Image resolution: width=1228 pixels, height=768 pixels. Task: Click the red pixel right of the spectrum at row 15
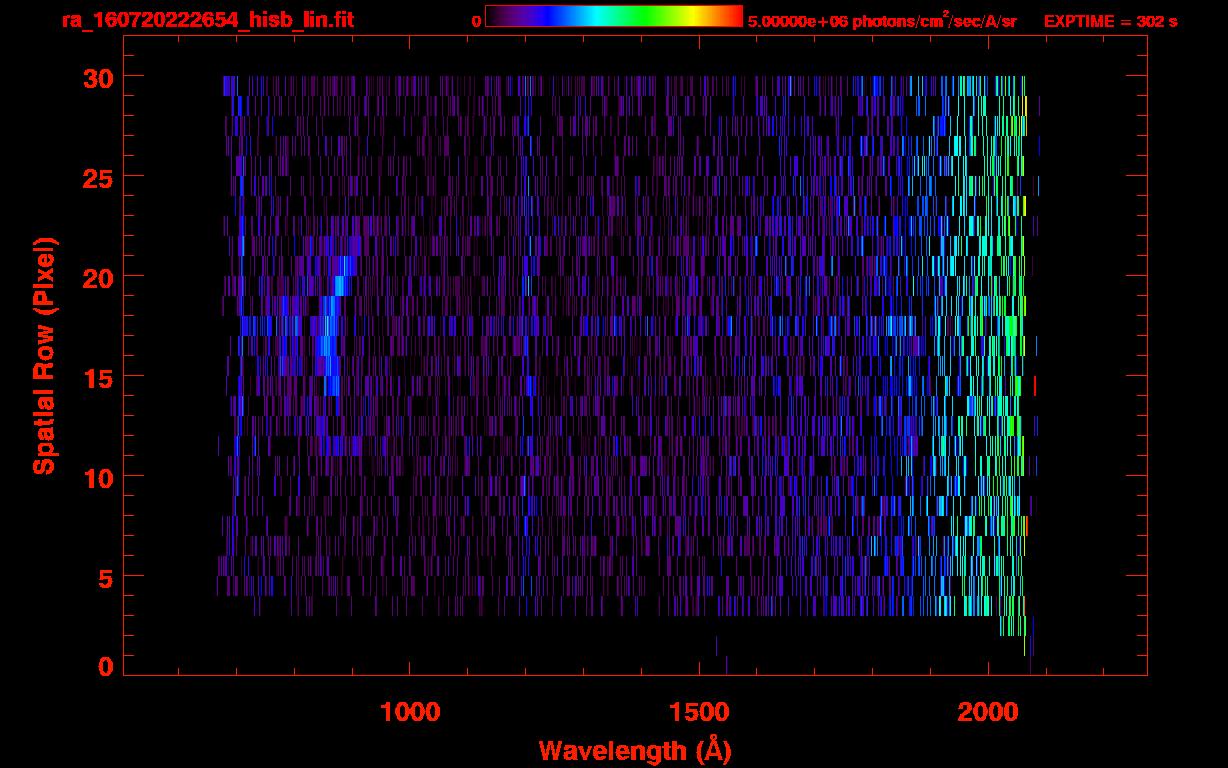click(x=1035, y=385)
